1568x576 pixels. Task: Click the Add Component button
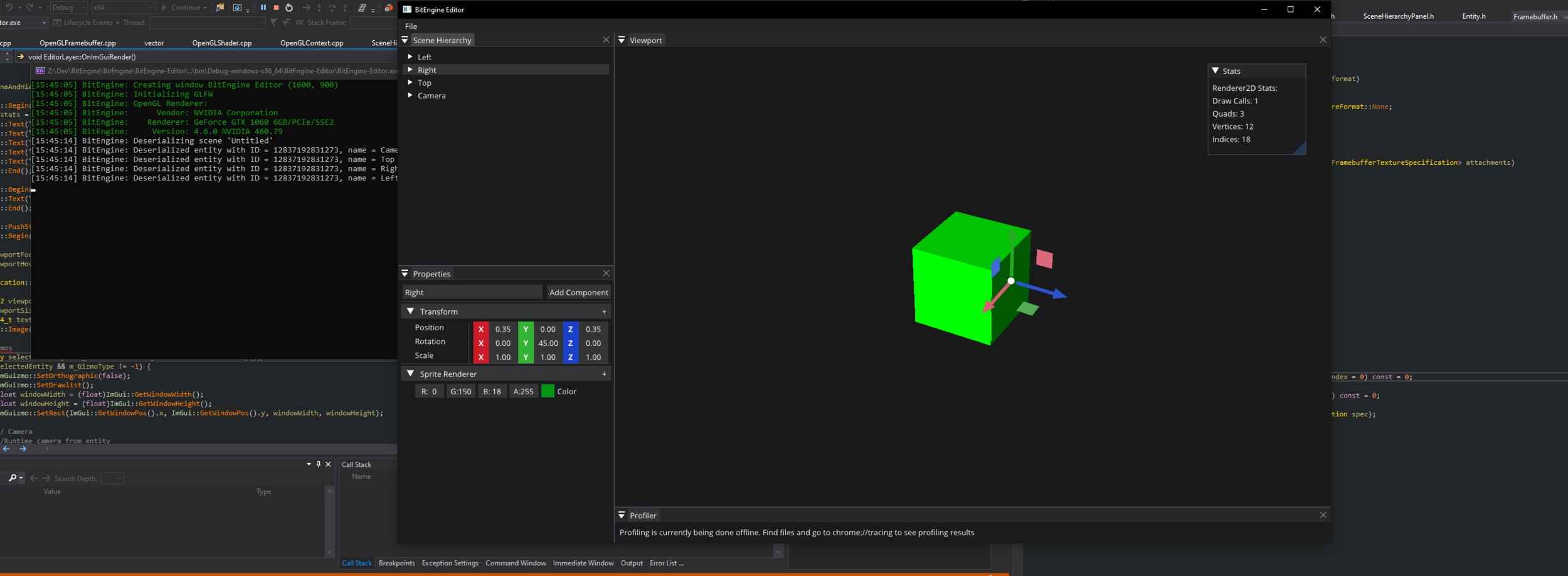[x=578, y=292]
